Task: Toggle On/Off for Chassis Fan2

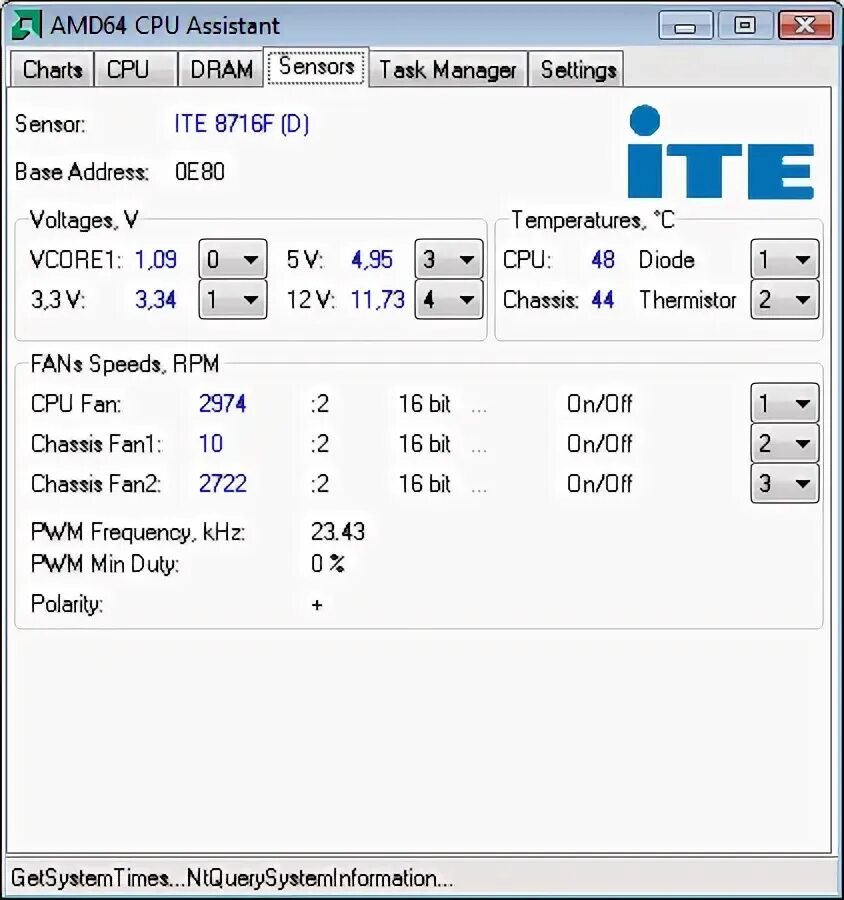Action: 599,484
